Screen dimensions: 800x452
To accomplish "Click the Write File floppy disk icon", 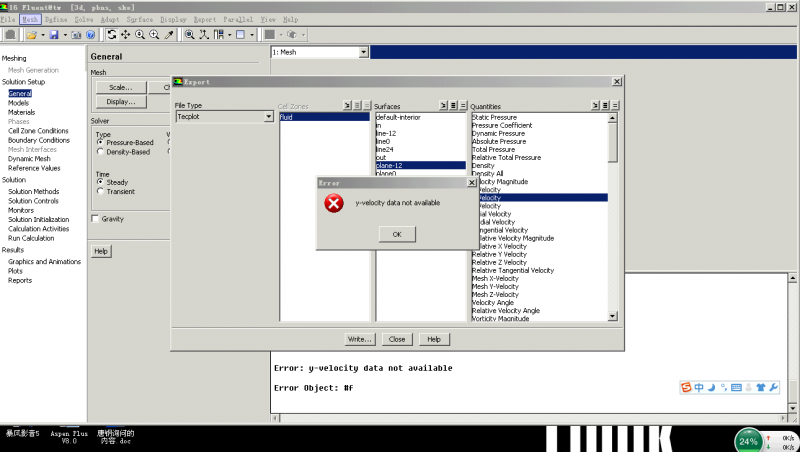I will click(54, 35).
